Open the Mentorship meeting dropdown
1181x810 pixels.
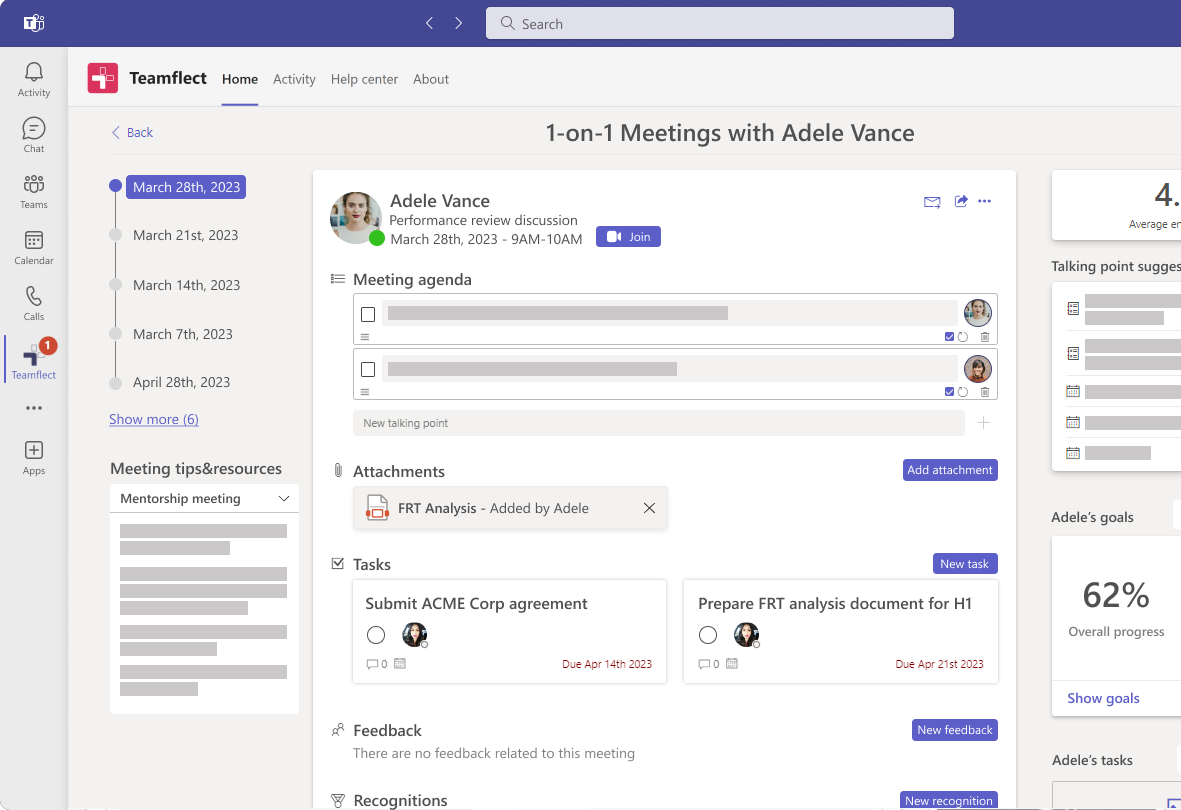click(x=204, y=498)
